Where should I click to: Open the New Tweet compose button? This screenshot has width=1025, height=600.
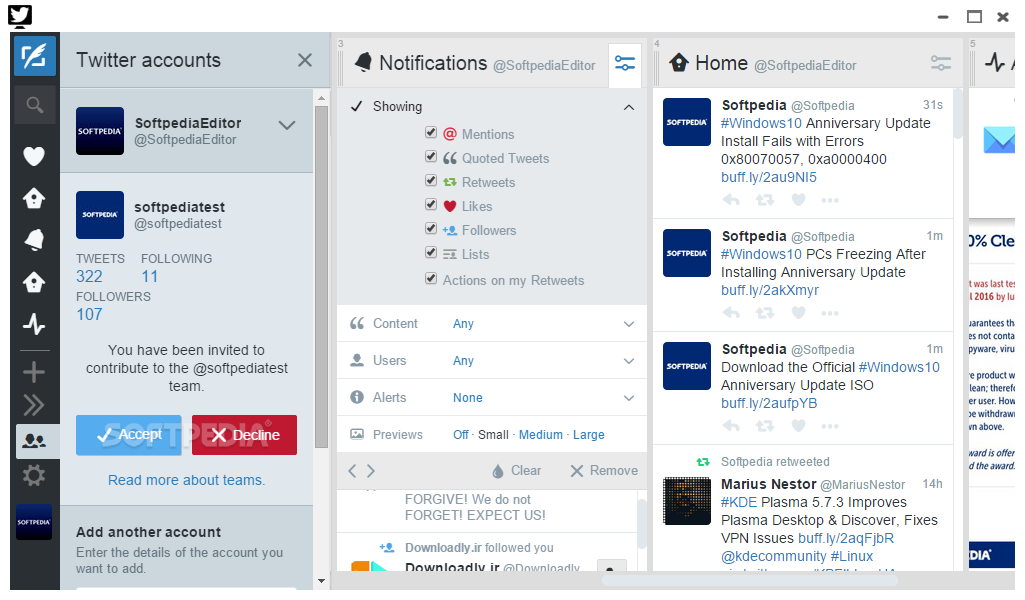(35, 57)
